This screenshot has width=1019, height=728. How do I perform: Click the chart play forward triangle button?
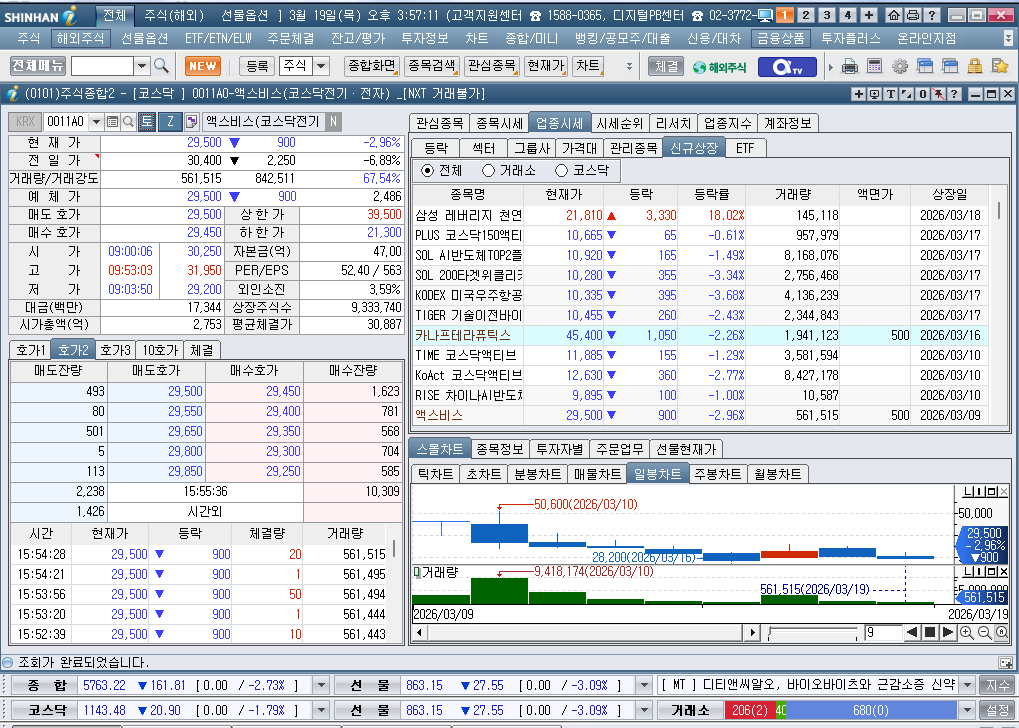click(x=948, y=632)
